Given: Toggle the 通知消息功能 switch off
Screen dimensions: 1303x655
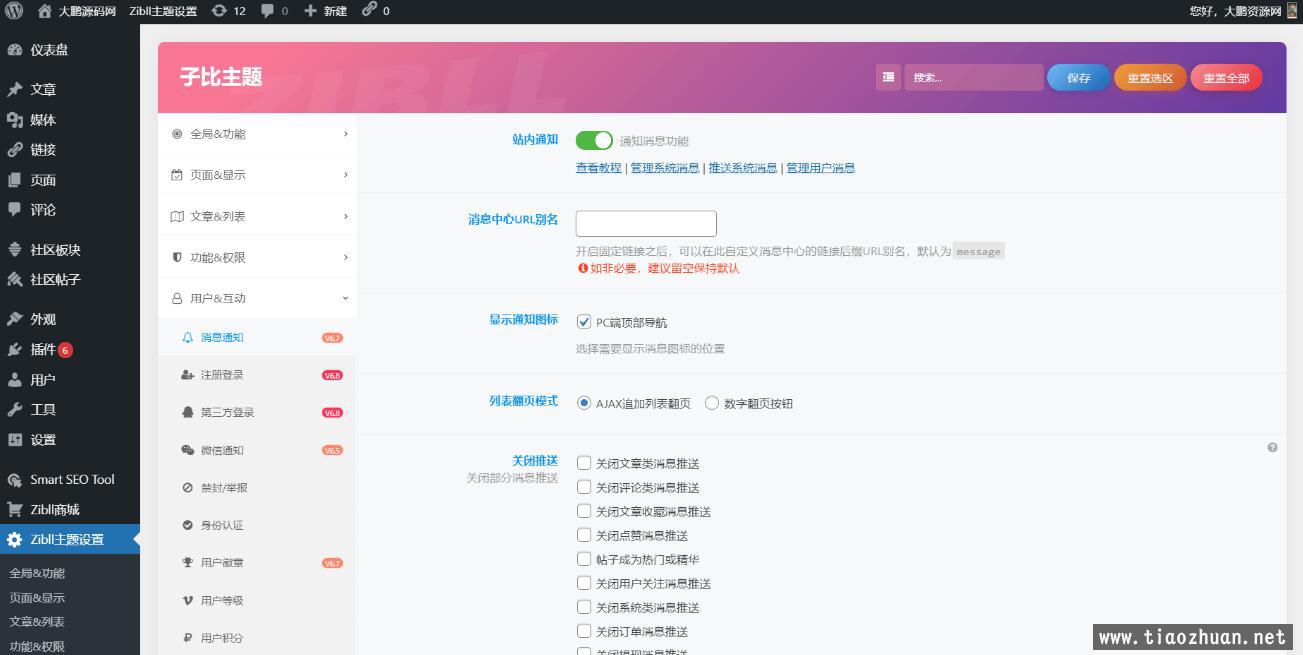Looking at the screenshot, I should [594, 141].
